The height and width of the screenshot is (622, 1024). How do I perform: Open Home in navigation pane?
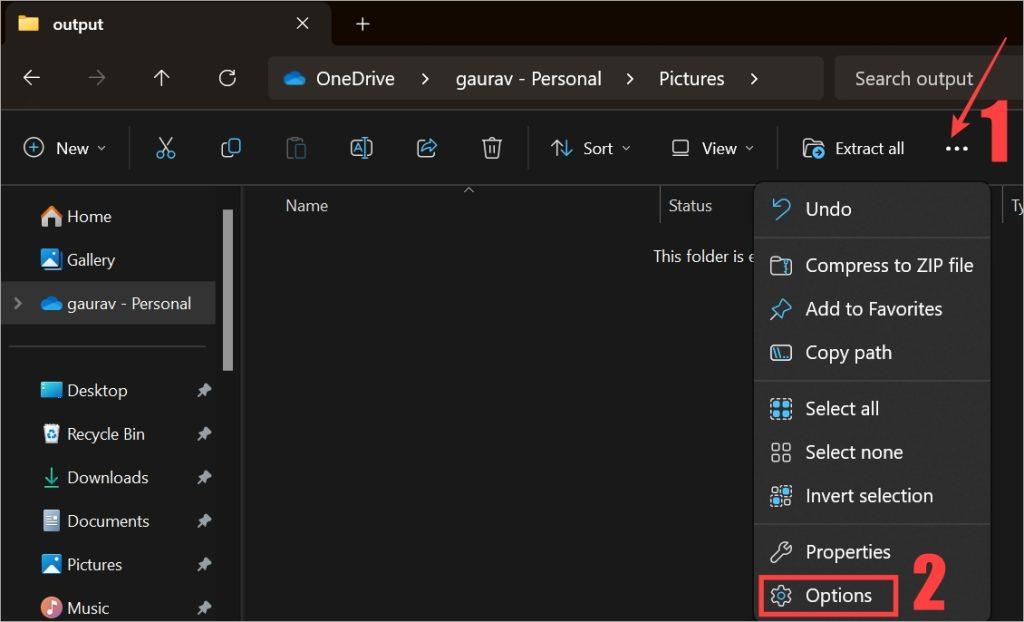(x=76, y=216)
